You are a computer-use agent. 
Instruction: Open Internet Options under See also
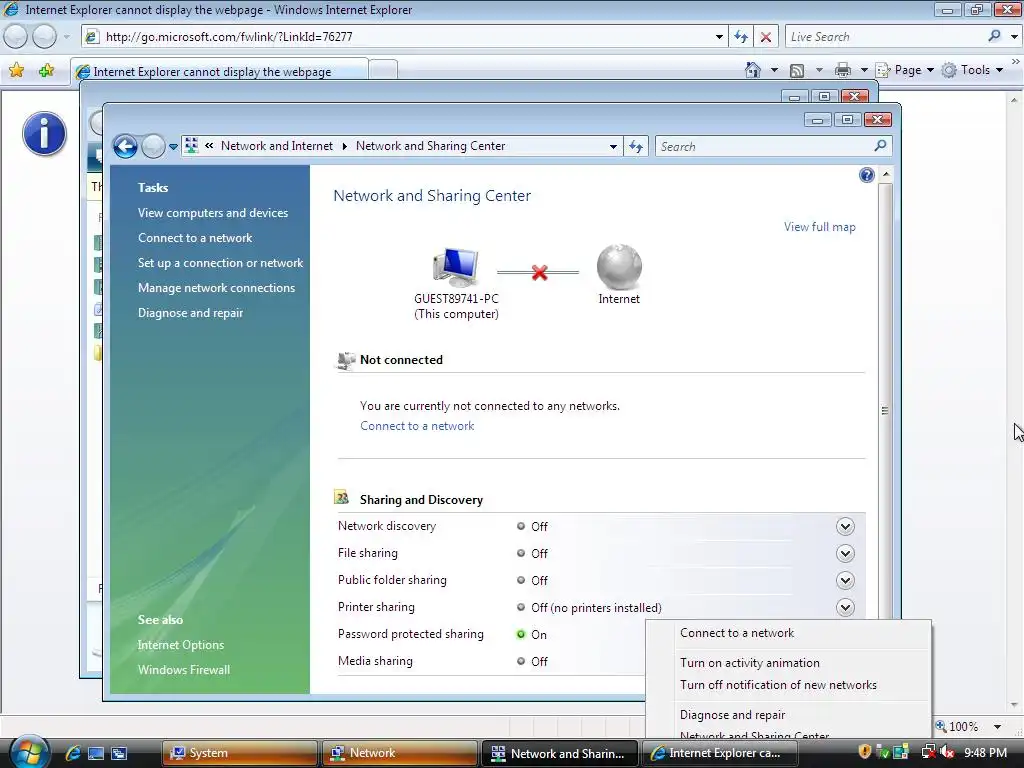tap(181, 645)
